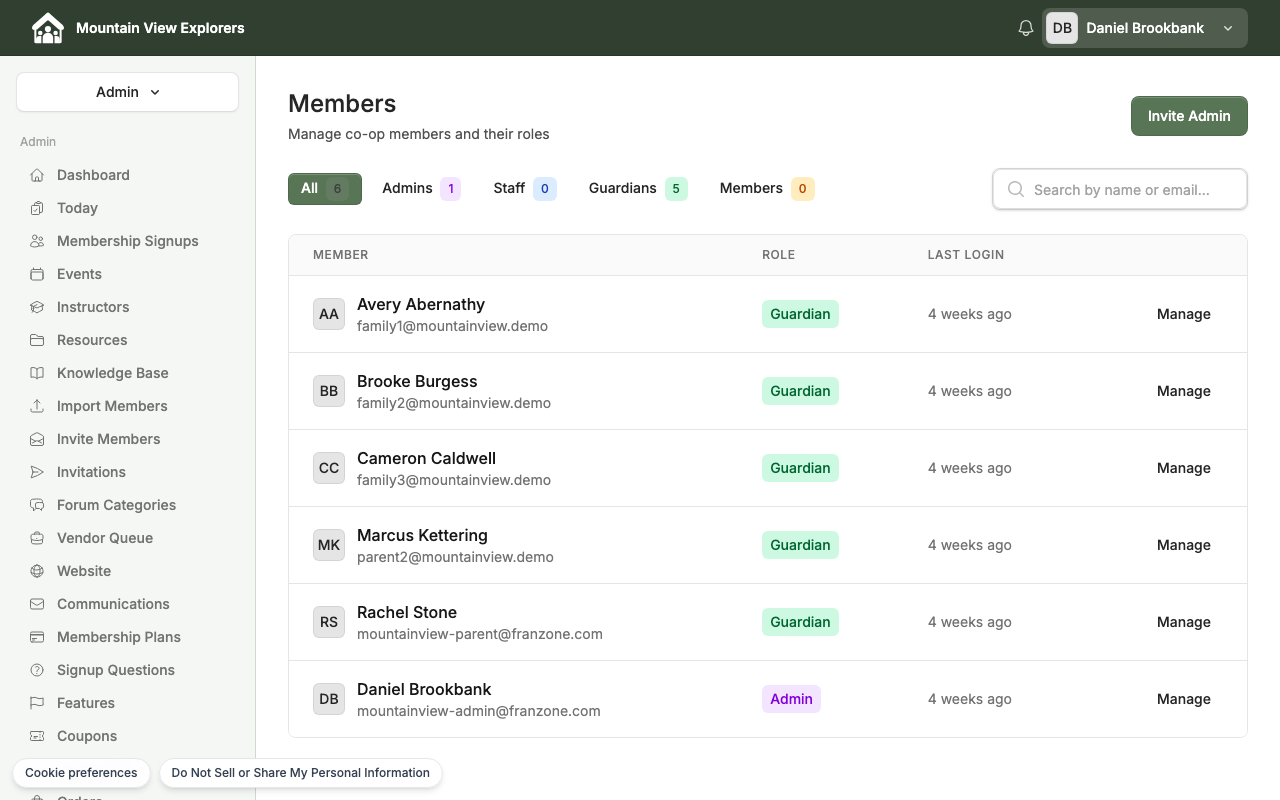Click the Mountain View Explorers house logo
The height and width of the screenshot is (800, 1280).
click(x=47, y=28)
